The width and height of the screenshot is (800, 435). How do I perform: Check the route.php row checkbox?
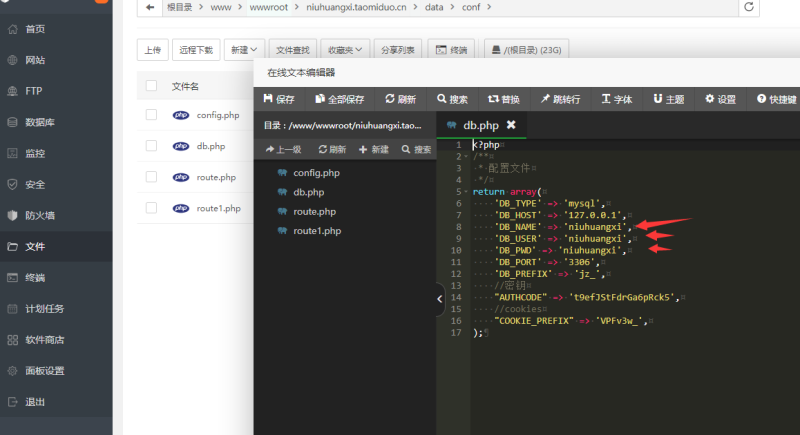tap(152, 177)
